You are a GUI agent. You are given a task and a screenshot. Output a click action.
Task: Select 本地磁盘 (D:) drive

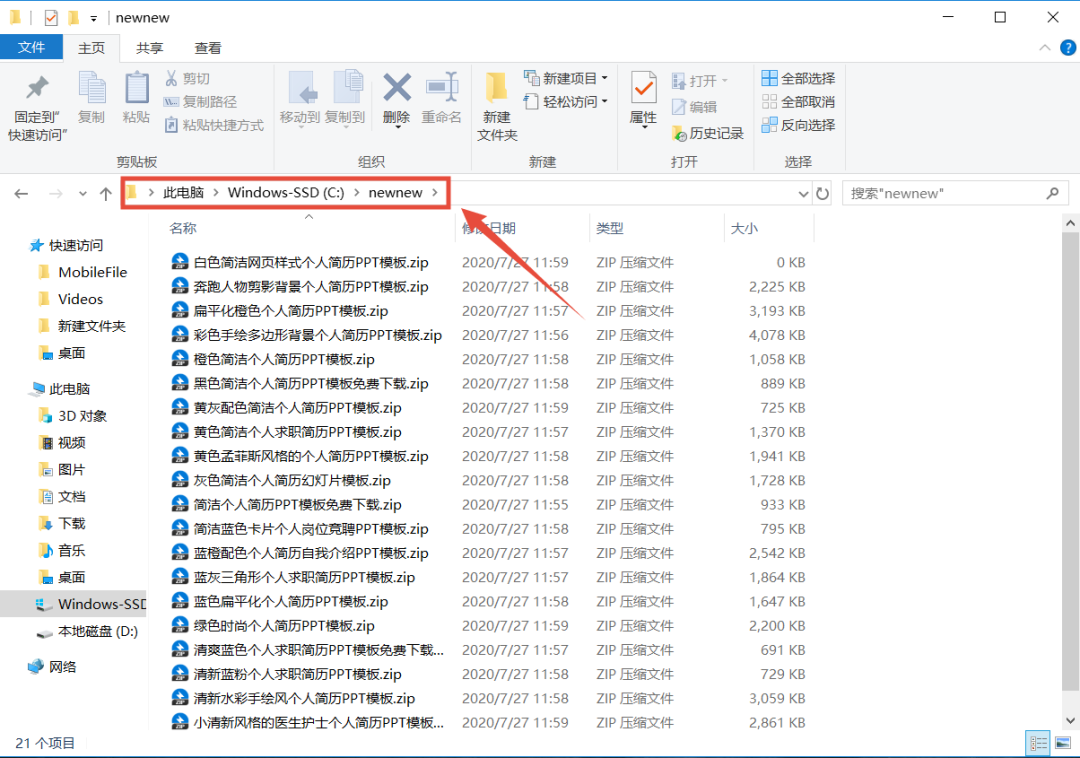point(87,631)
